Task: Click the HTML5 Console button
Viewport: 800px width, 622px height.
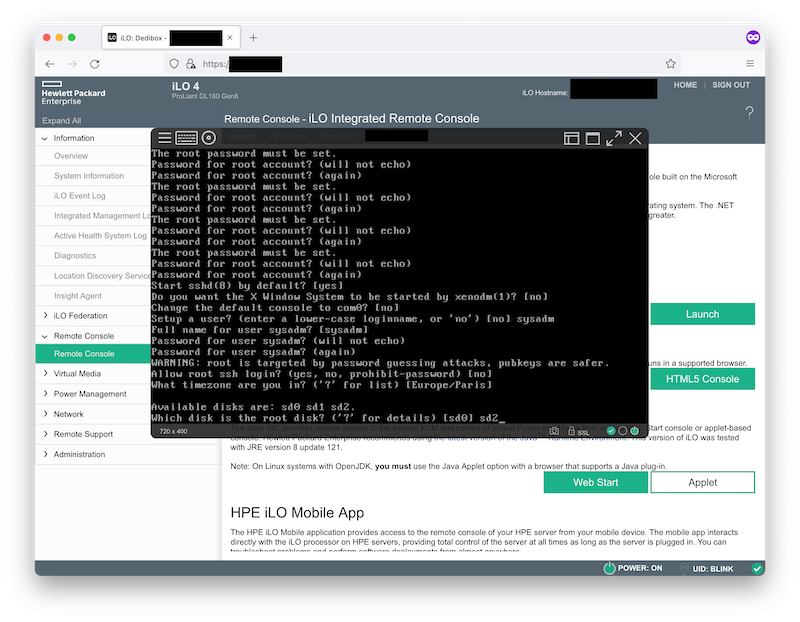Action: (x=702, y=379)
